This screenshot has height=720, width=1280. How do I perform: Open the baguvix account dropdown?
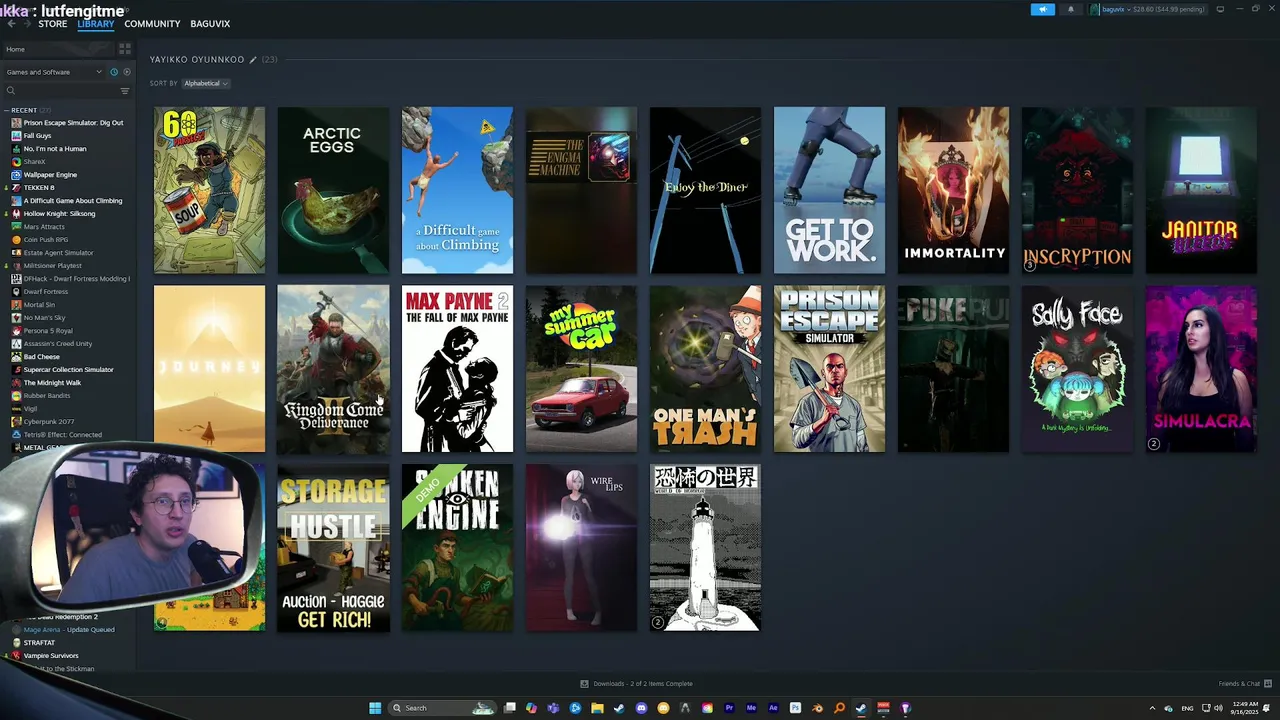tap(1148, 9)
